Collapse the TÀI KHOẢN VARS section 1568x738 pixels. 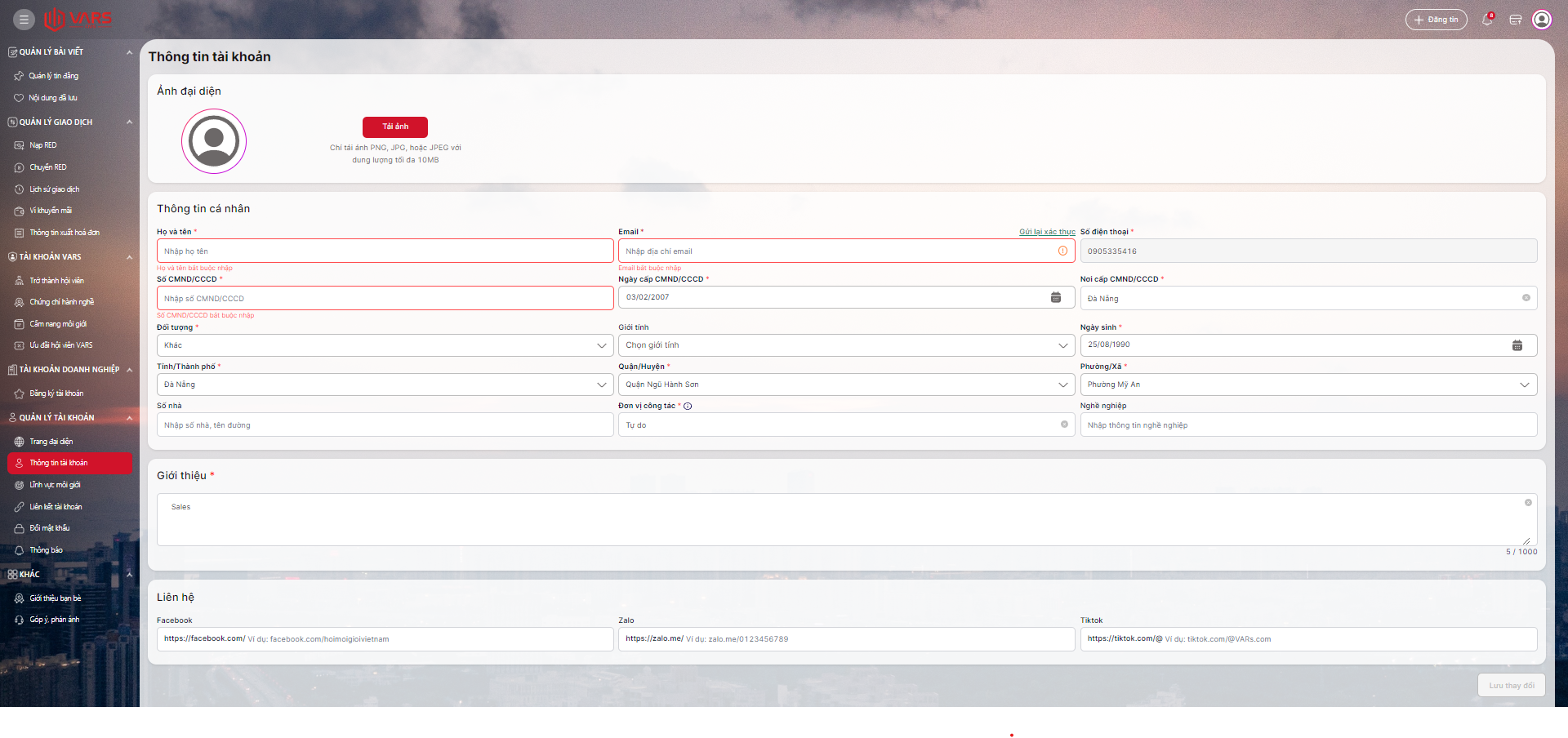tap(129, 257)
